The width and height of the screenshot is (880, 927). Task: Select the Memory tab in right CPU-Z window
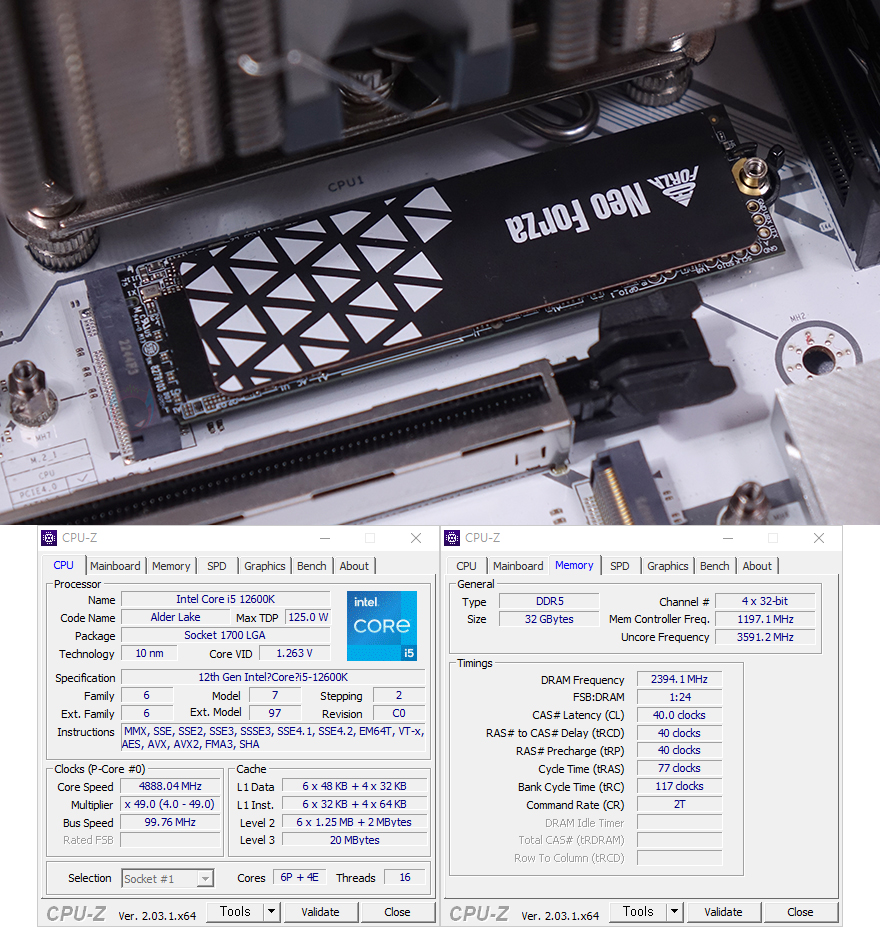[x=574, y=565]
